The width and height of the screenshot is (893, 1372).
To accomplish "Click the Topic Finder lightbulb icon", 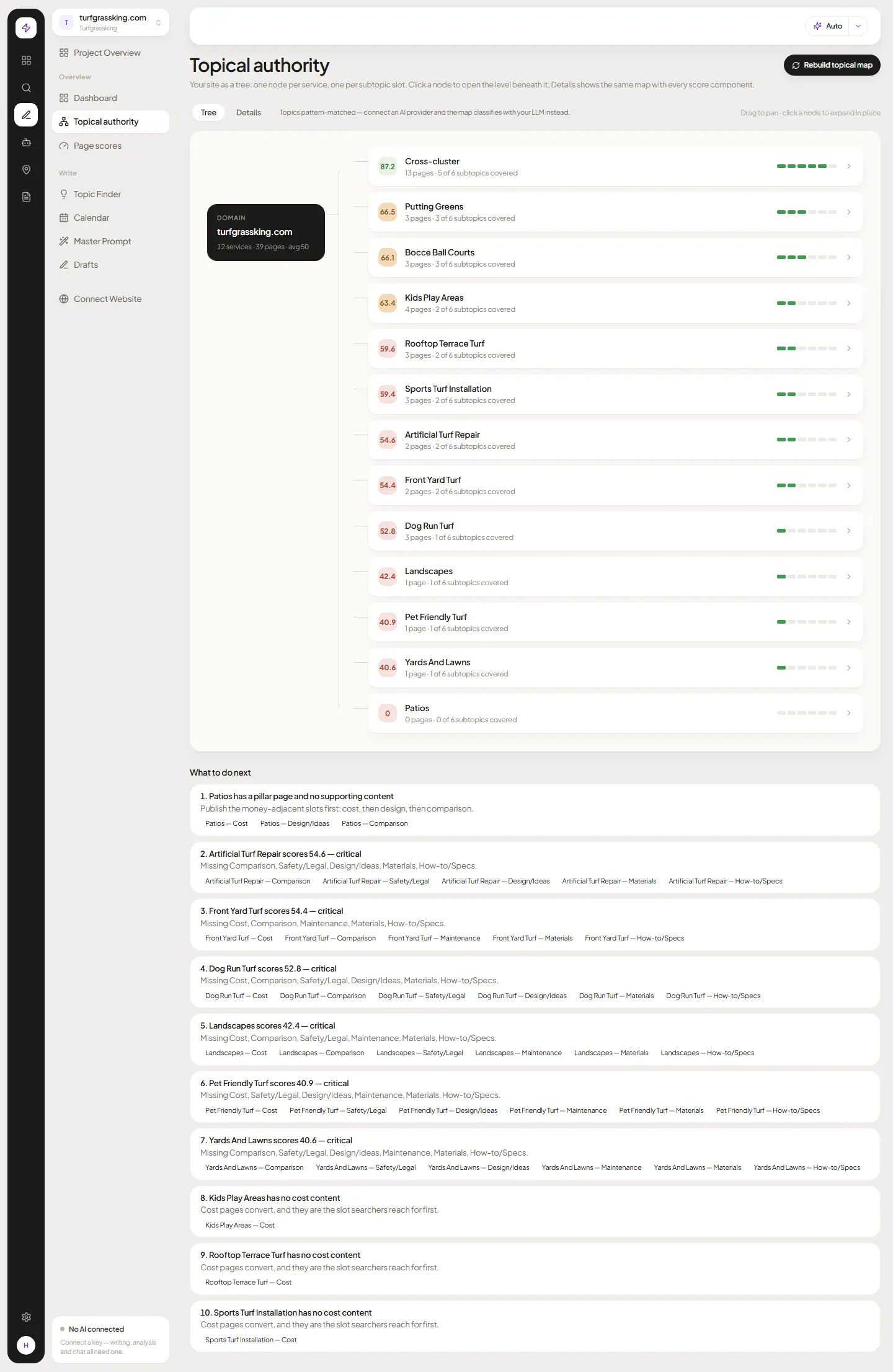I will click(x=64, y=194).
